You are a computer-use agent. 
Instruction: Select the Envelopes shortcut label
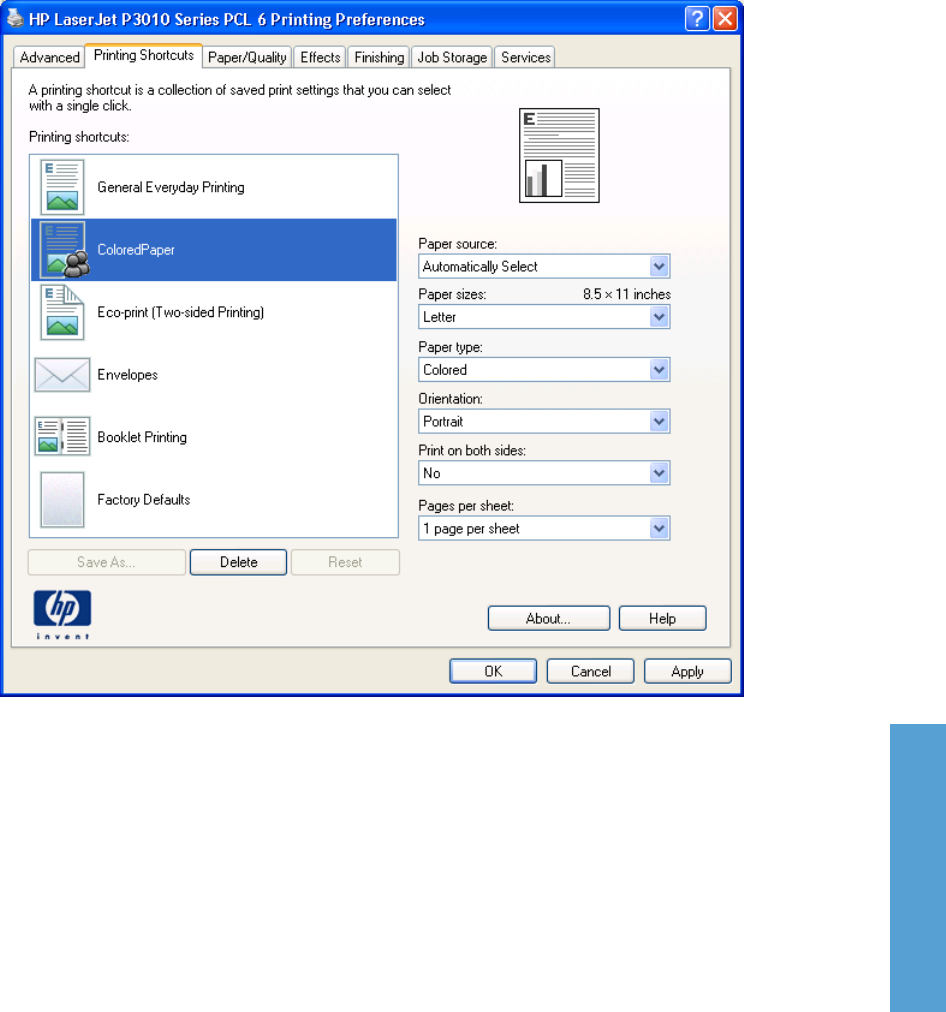tap(128, 375)
